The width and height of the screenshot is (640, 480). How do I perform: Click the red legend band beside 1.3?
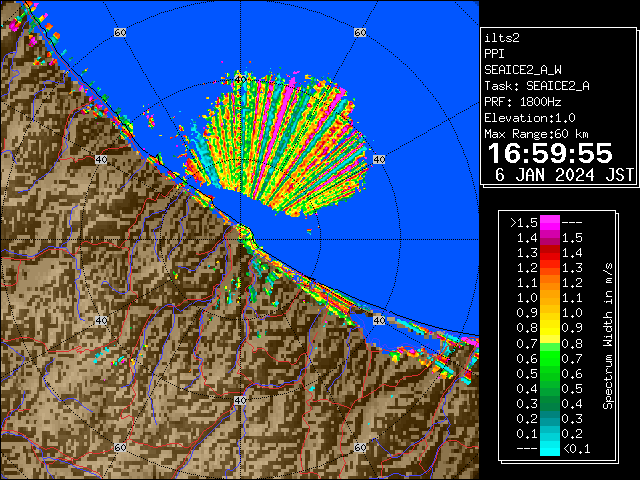(x=550, y=253)
